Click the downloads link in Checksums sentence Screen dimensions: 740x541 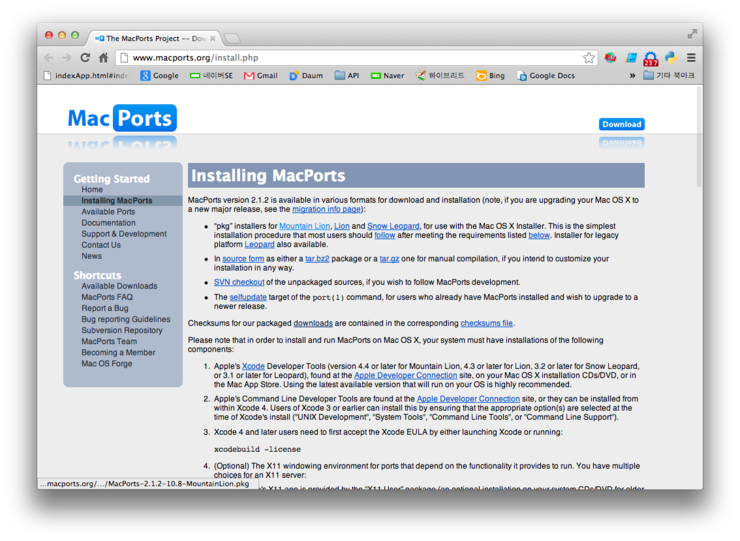tap(313, 323)
